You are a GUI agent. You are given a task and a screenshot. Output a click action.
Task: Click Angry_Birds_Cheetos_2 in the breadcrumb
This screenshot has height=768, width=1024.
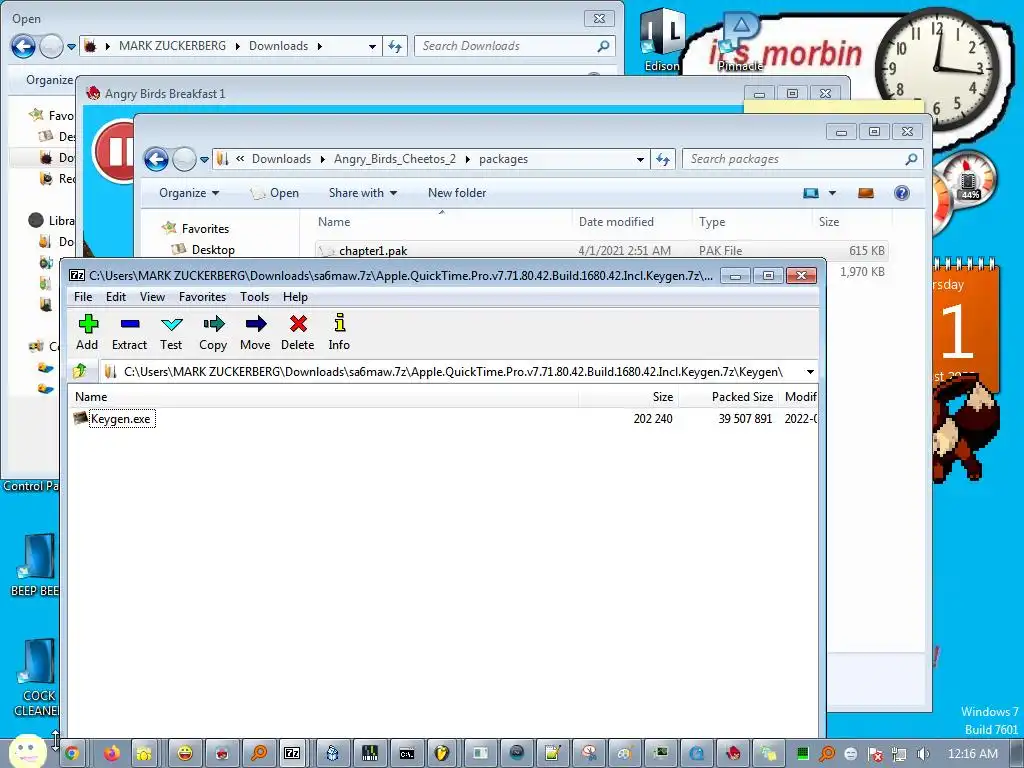pyautogui.click(x=394, y=159)
